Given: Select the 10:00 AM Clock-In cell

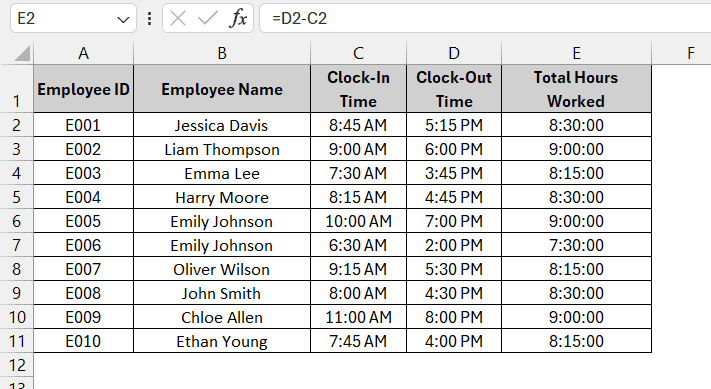Looking at the screenshot, I should pyautogui.click(x=358, y=221).
